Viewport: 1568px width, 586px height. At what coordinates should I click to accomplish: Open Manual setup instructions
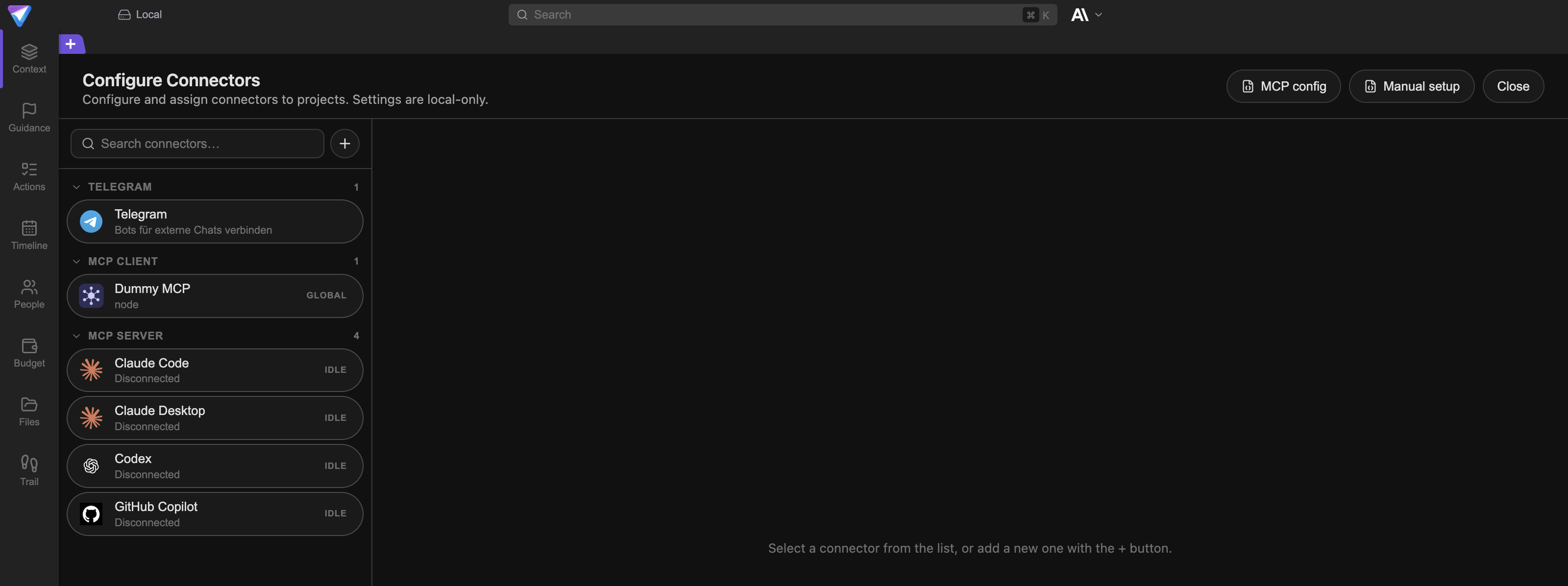[x=1412, y=86]
